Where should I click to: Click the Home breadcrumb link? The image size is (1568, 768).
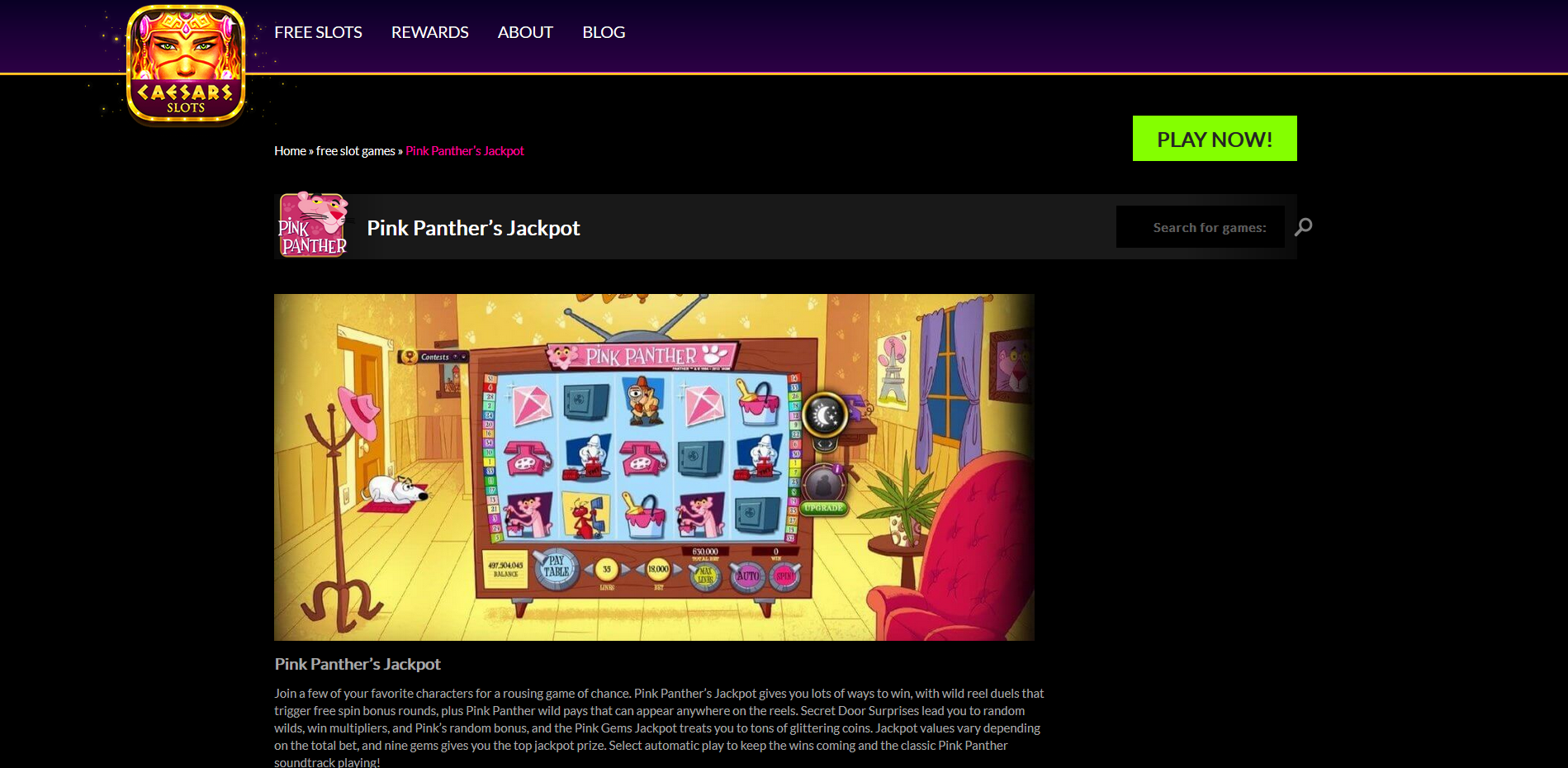pos(290,151)
